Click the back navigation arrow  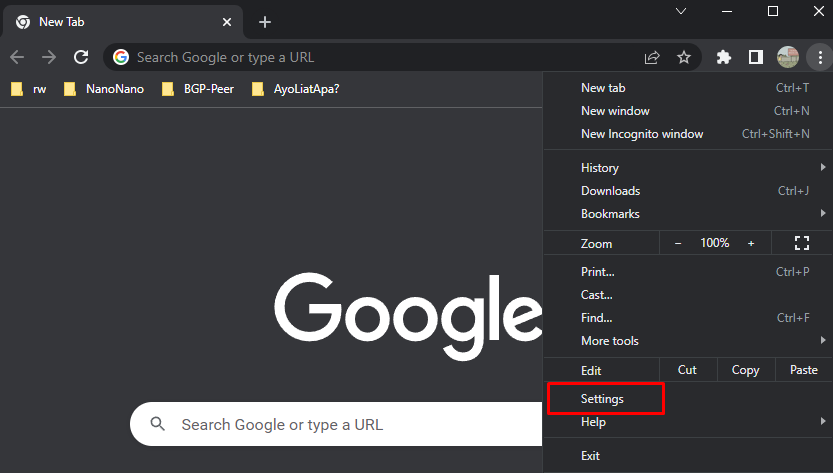pos(17,57)
